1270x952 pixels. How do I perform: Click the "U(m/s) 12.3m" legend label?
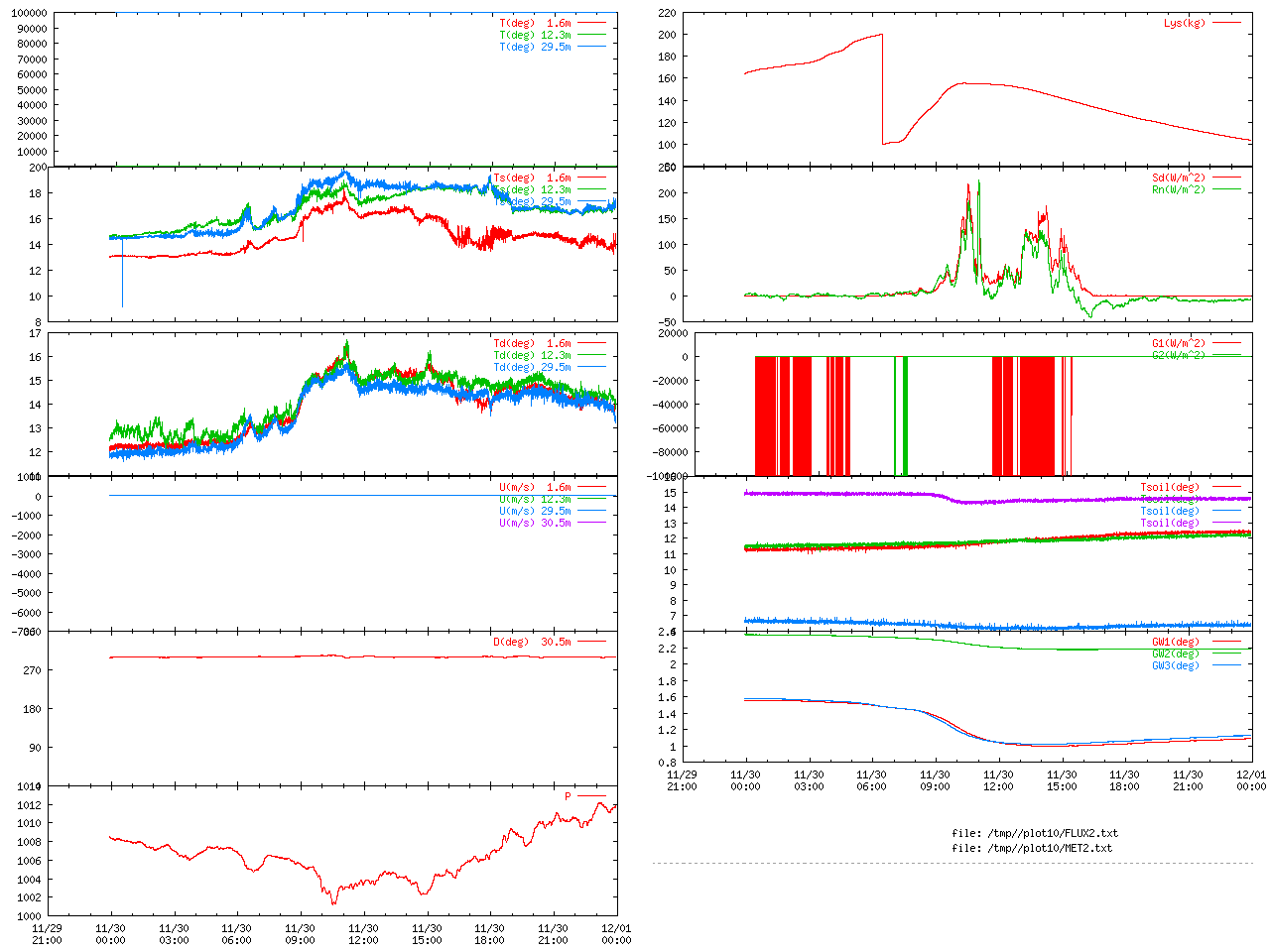click(x=536, y=499)
